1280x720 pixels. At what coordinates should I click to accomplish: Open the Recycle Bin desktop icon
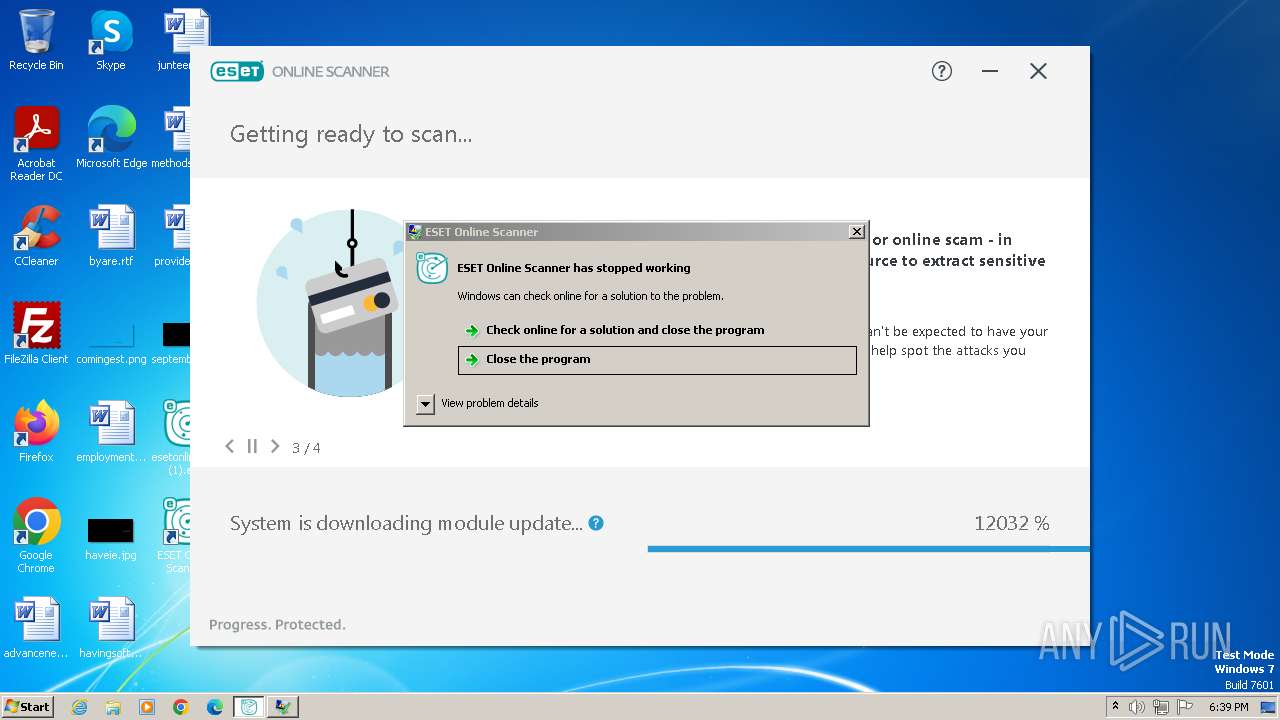[x=36, y=40]
